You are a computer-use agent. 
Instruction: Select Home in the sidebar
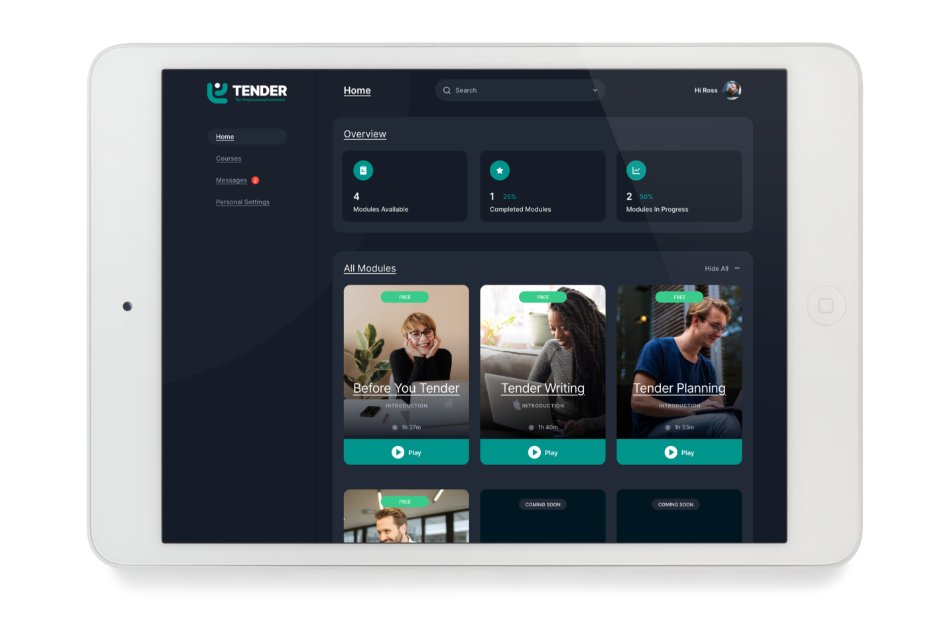tap(225, 137)
